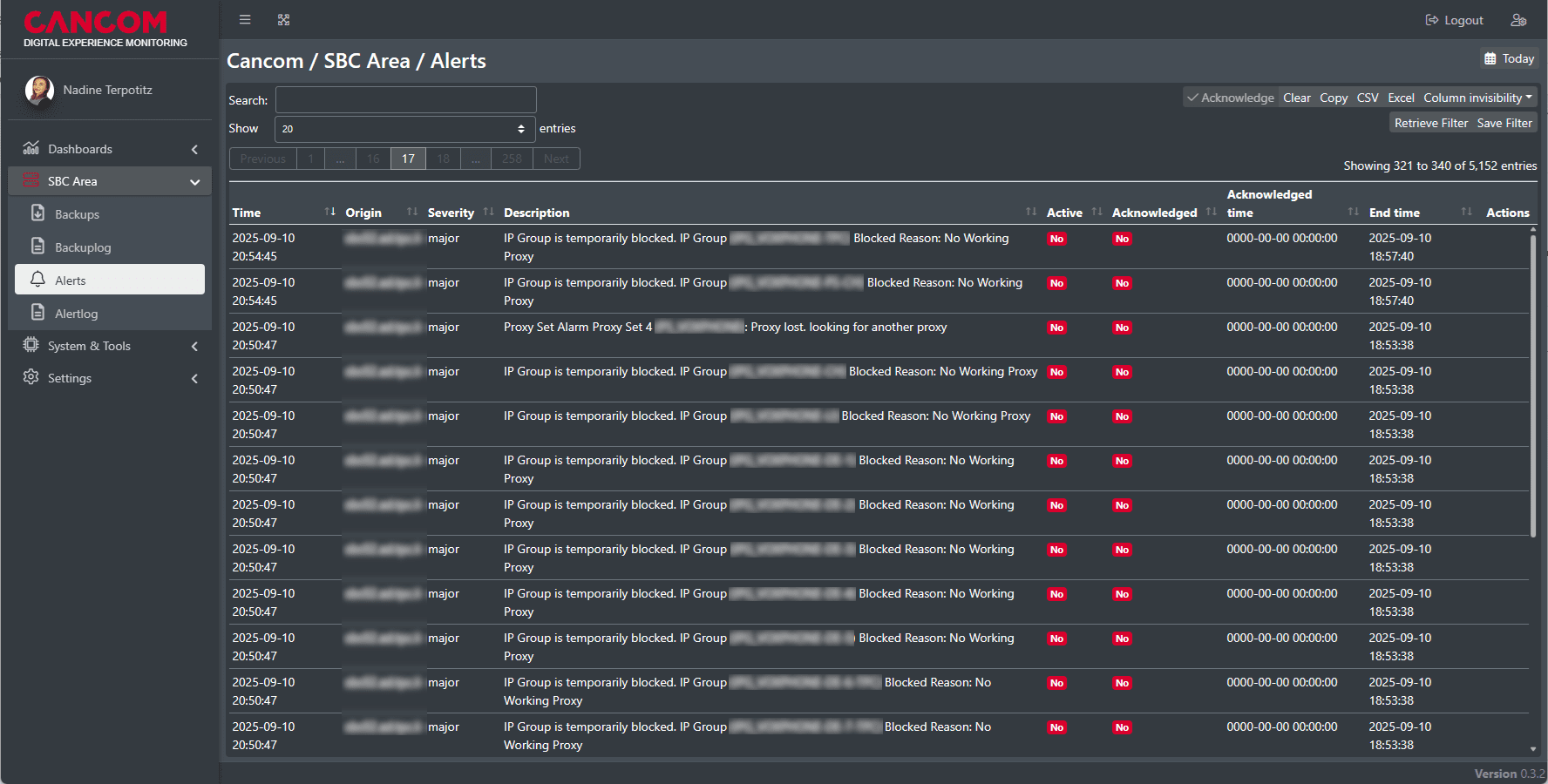Image resolution: width=1548 pixels, height=784 pixels.
Task: Click Retrieve Filter button
Action: [x=1431, y=123]
